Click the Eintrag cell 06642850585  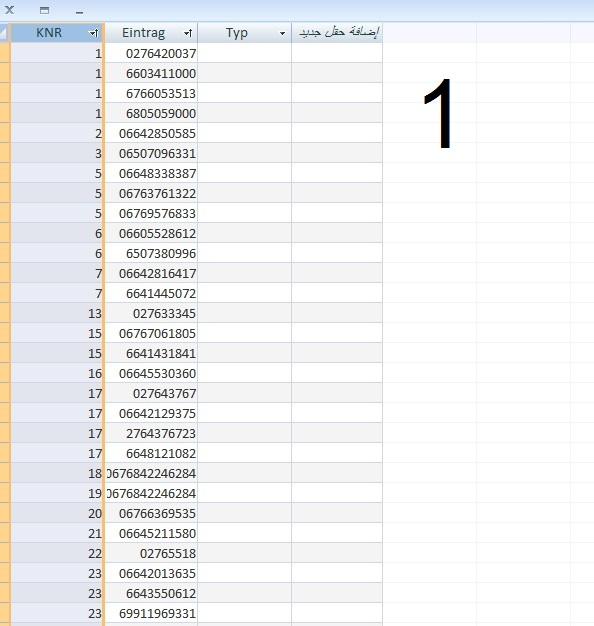[151, 133]
